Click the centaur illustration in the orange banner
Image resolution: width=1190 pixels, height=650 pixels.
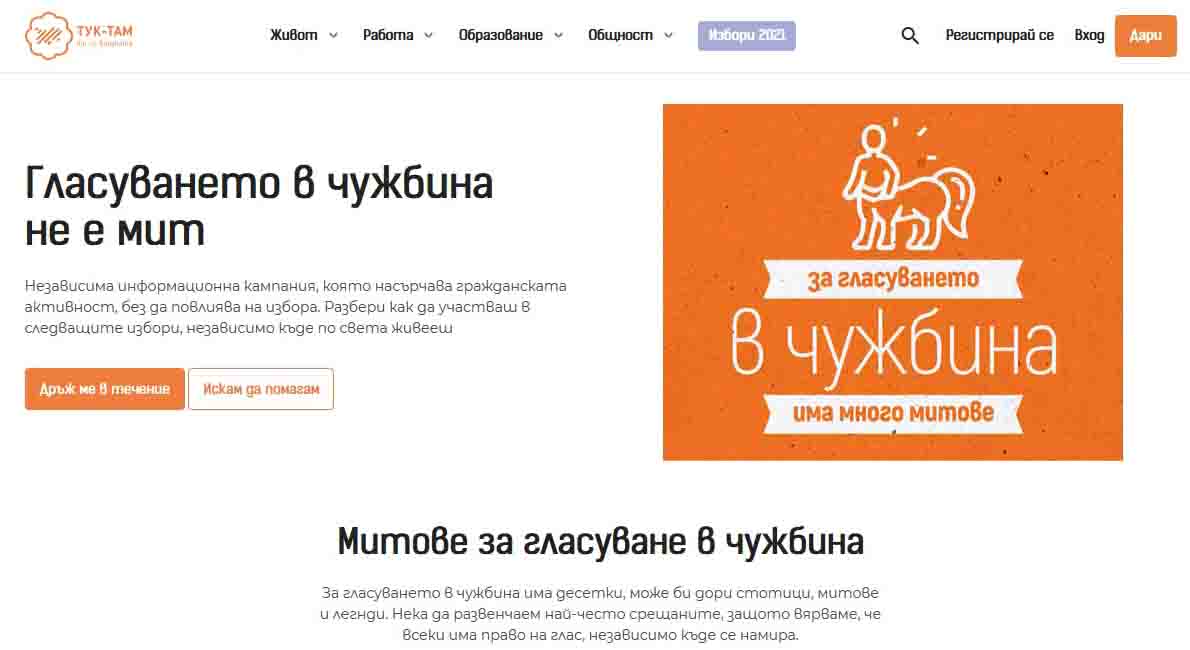[x=908, y=187]
